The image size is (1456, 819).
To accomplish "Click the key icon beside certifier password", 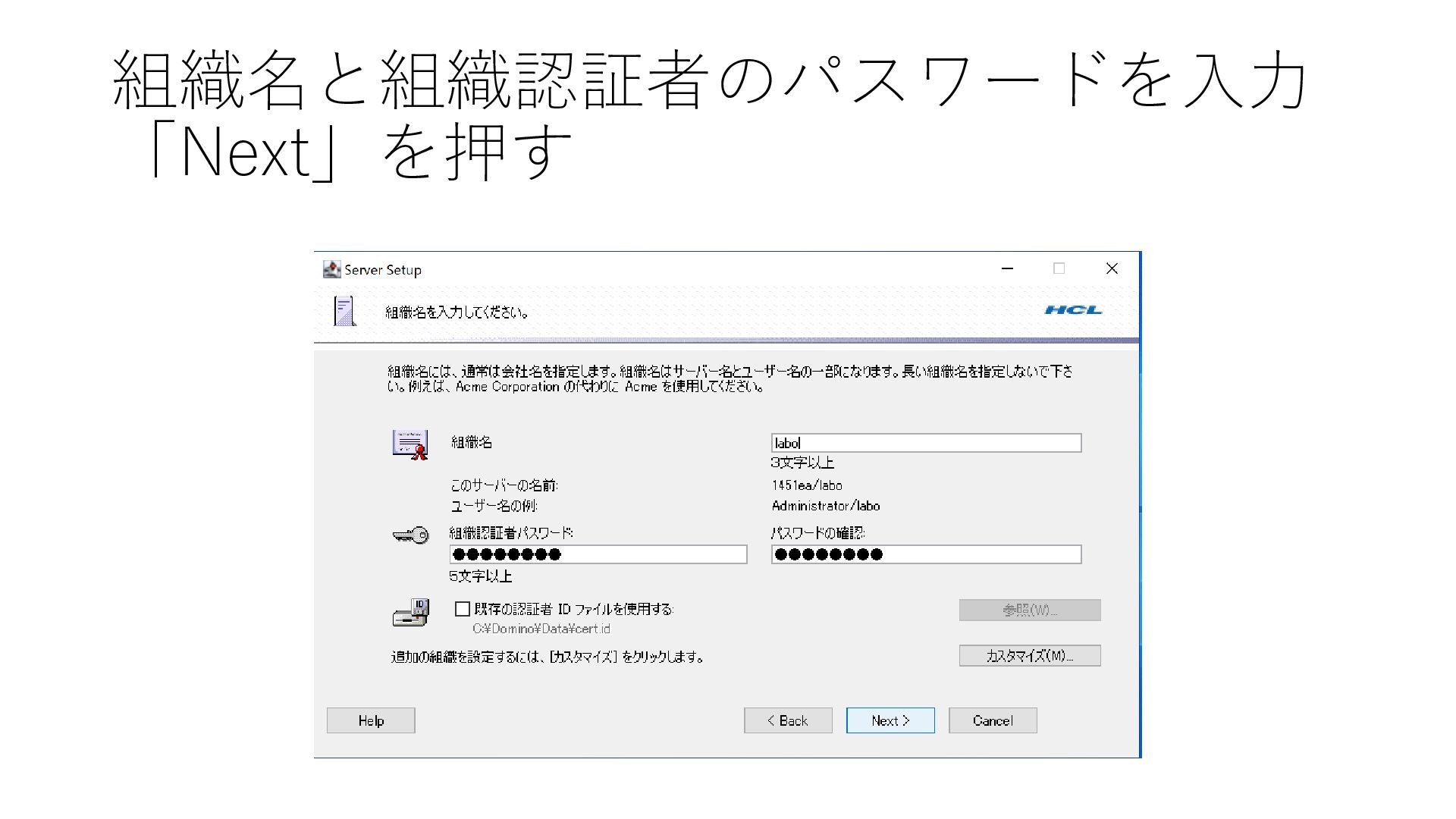I will click(410, 536).
